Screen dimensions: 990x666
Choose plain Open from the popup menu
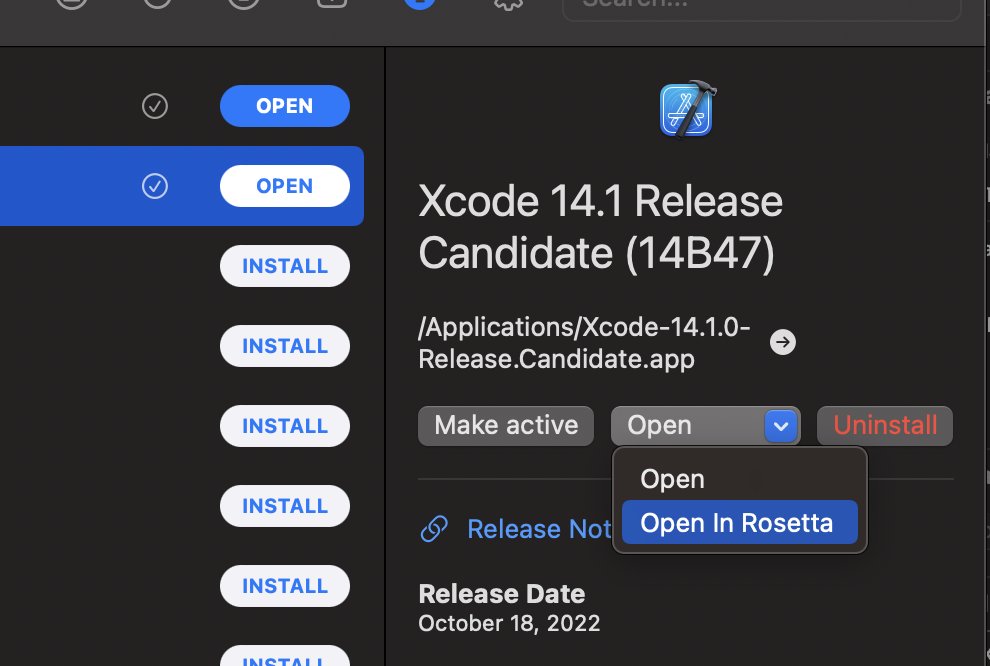coord(739,479)
